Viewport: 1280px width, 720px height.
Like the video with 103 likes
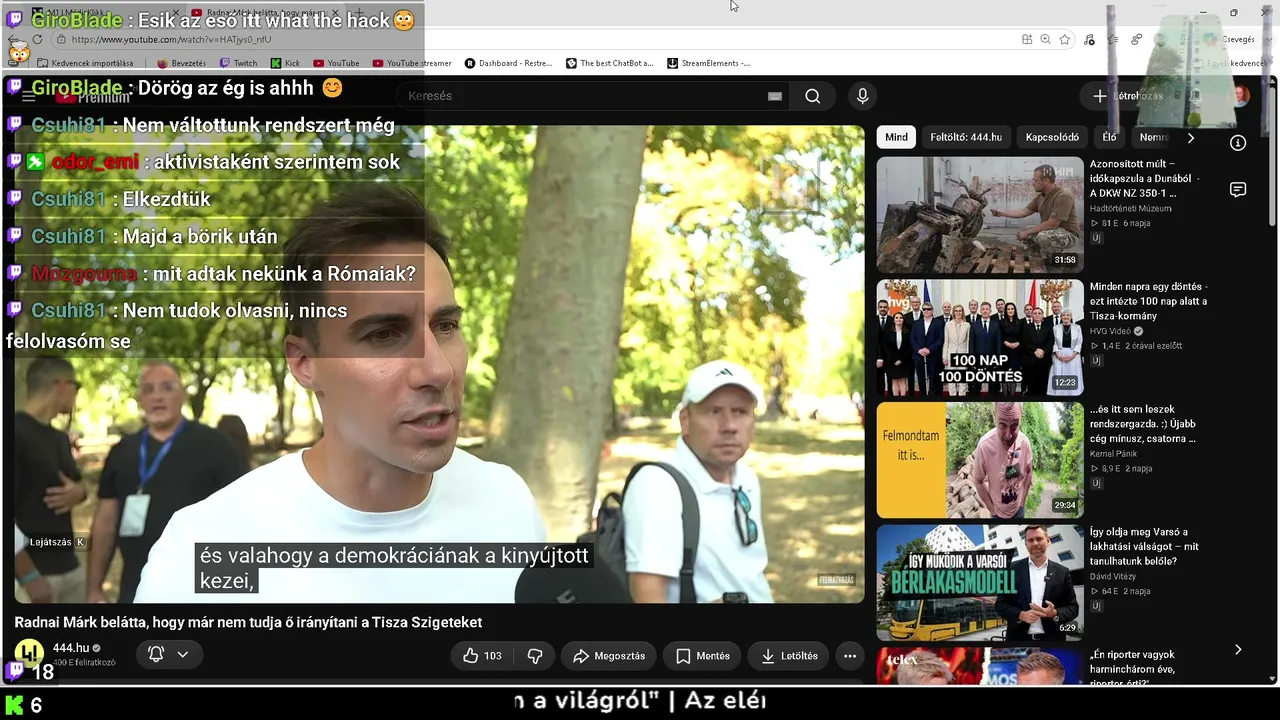(482, 656)
